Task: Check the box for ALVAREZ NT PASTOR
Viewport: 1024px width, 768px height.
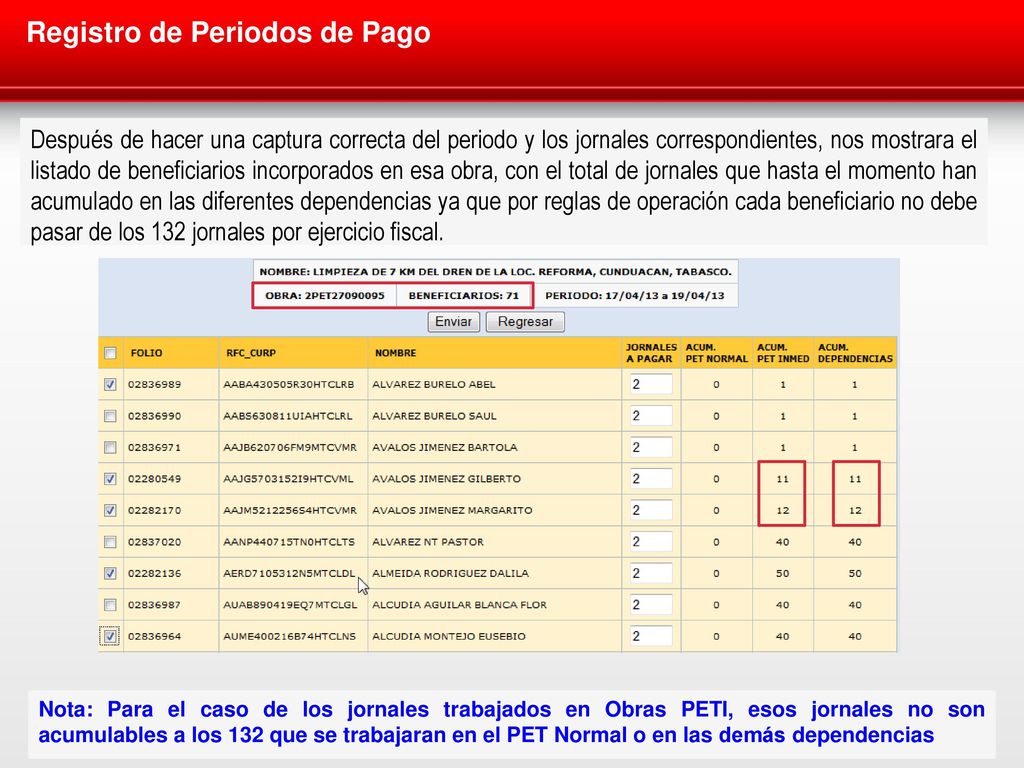Action: 110,542
